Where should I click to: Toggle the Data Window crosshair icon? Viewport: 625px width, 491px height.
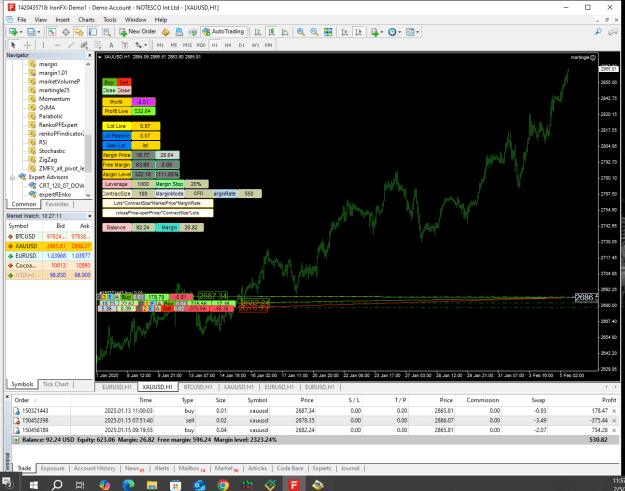(66, 32)
